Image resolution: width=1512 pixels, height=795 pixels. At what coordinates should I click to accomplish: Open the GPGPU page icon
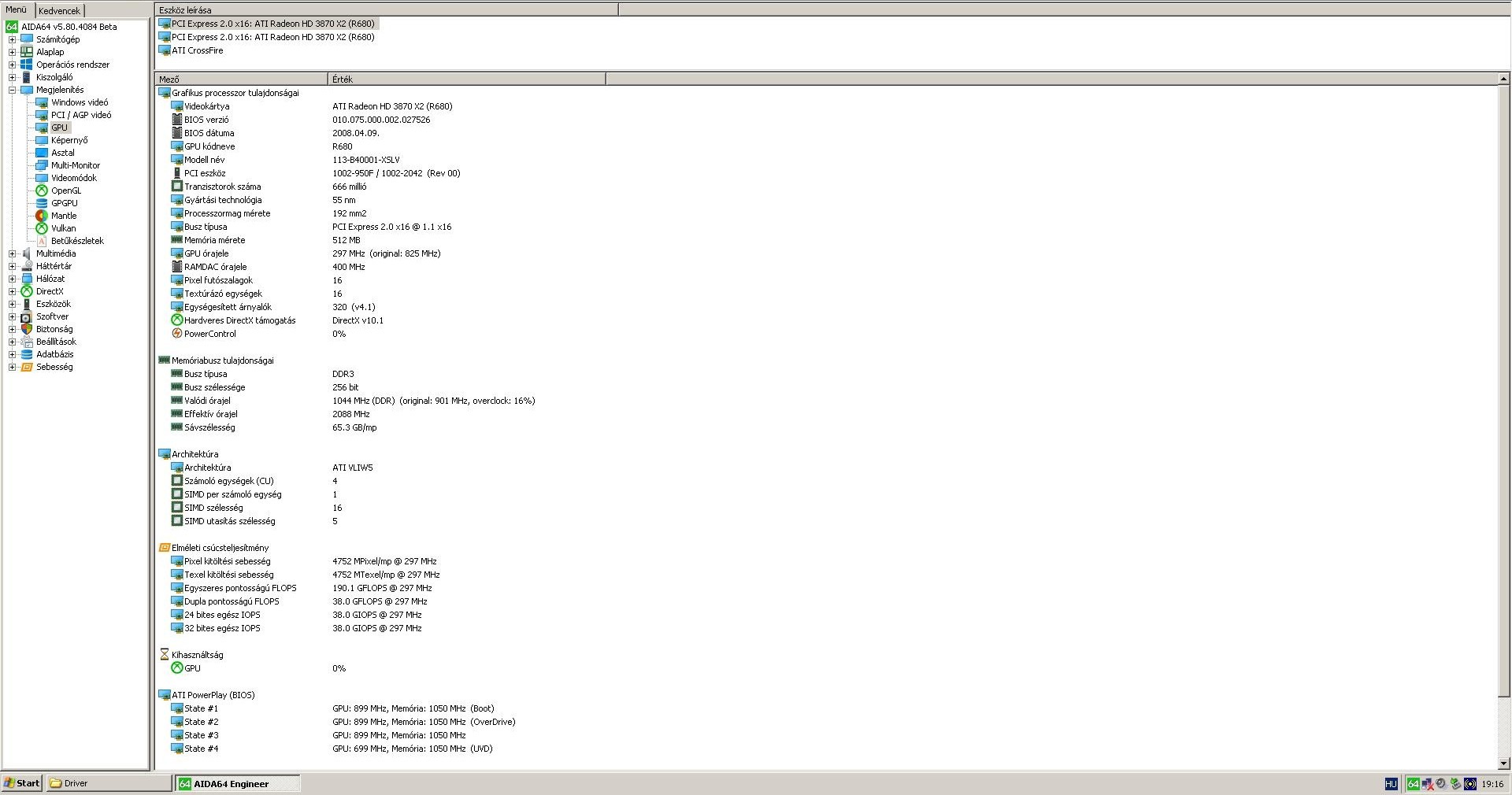click(x=42, y=203)
